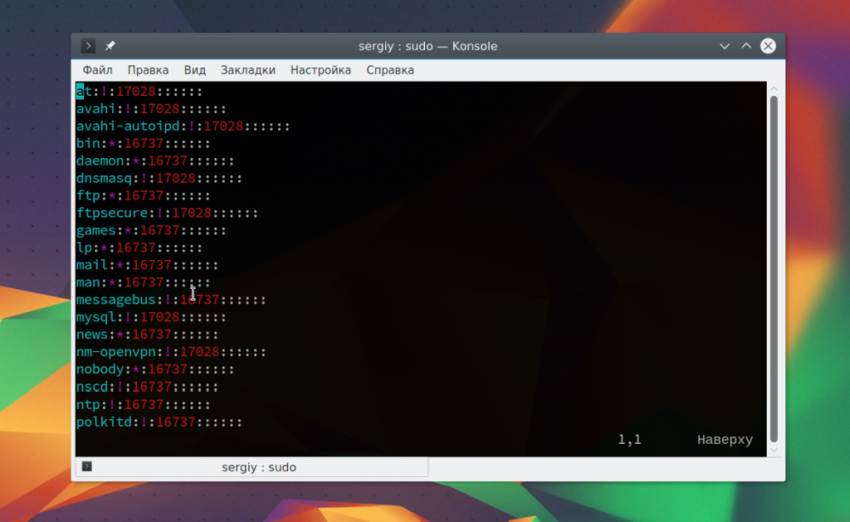Viewport: 850px width, 522px height.
Task: Click the pin window icon in title bar
Action: [x=110, y=46]
